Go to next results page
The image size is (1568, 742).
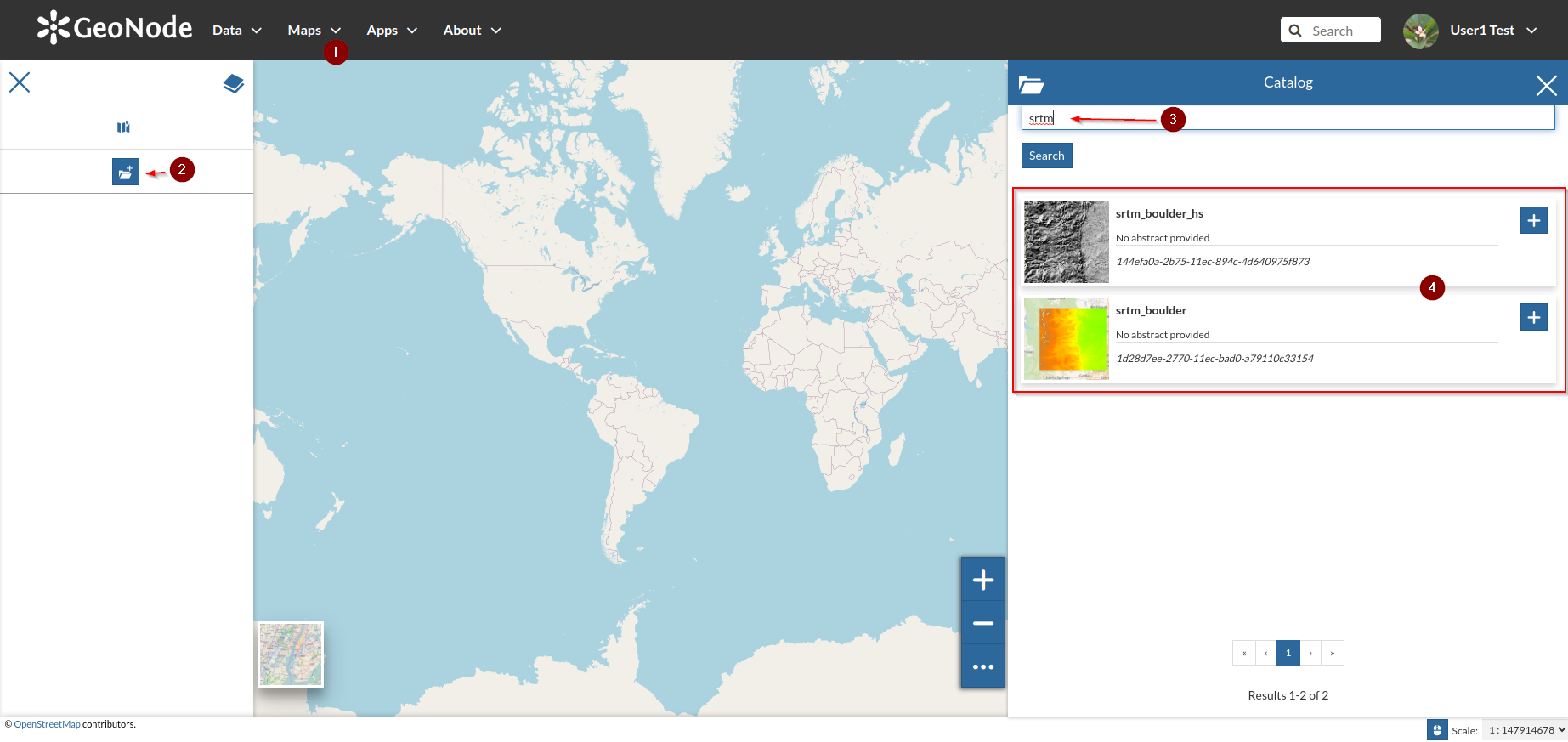click(x=1310, y=653)
